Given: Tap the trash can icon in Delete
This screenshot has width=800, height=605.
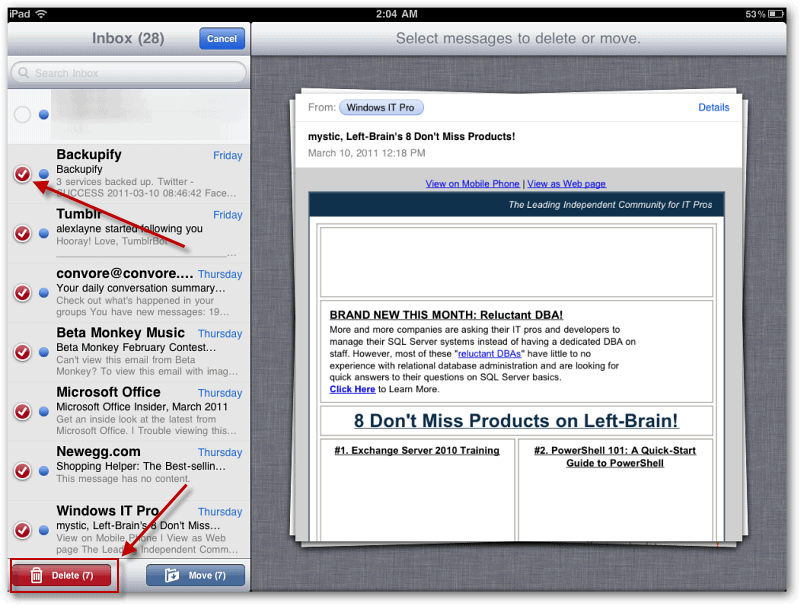Looking at the screenshot, I should pyautogui.click(x=36, y=575).
